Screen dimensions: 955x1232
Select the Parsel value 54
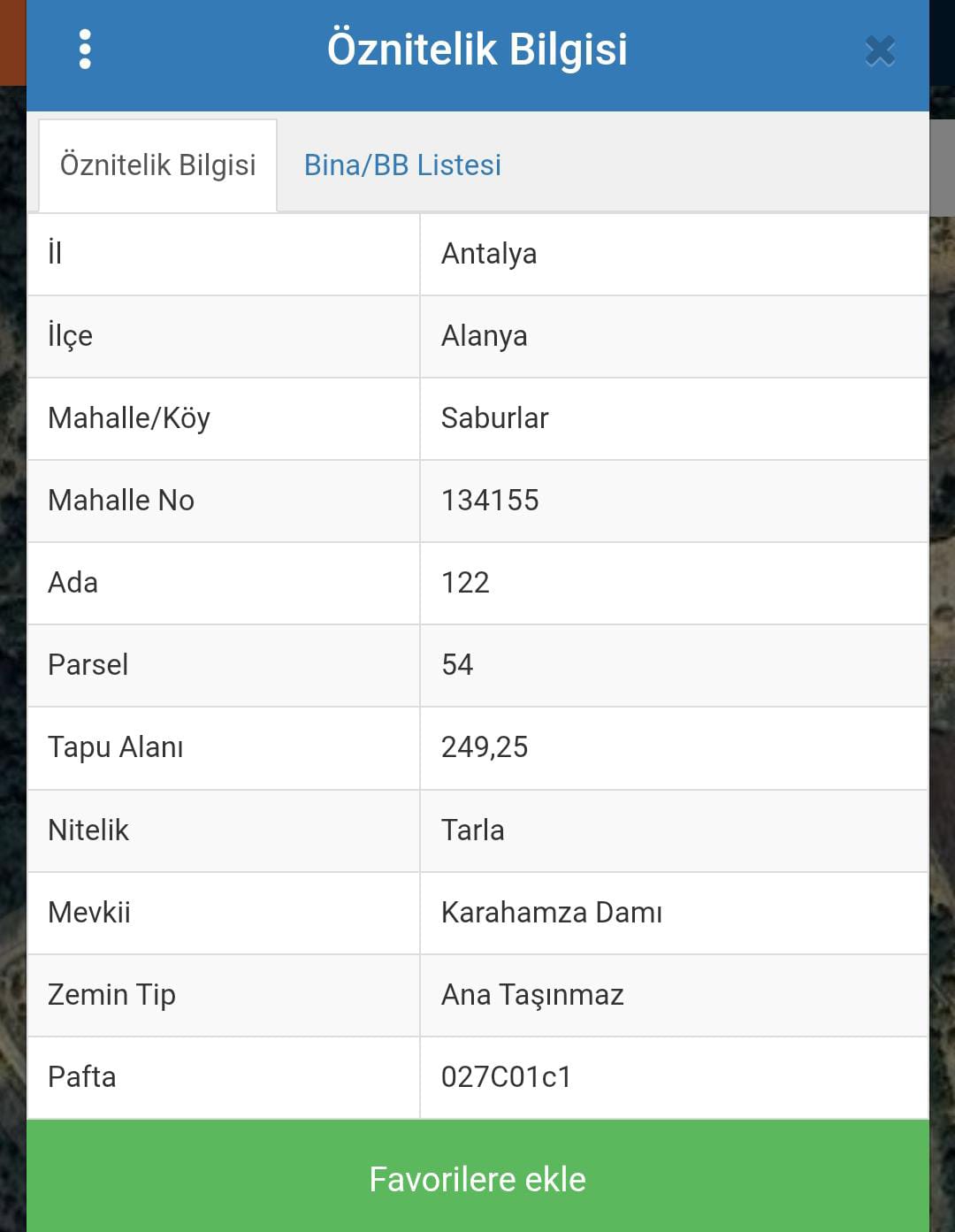[457, 665]
